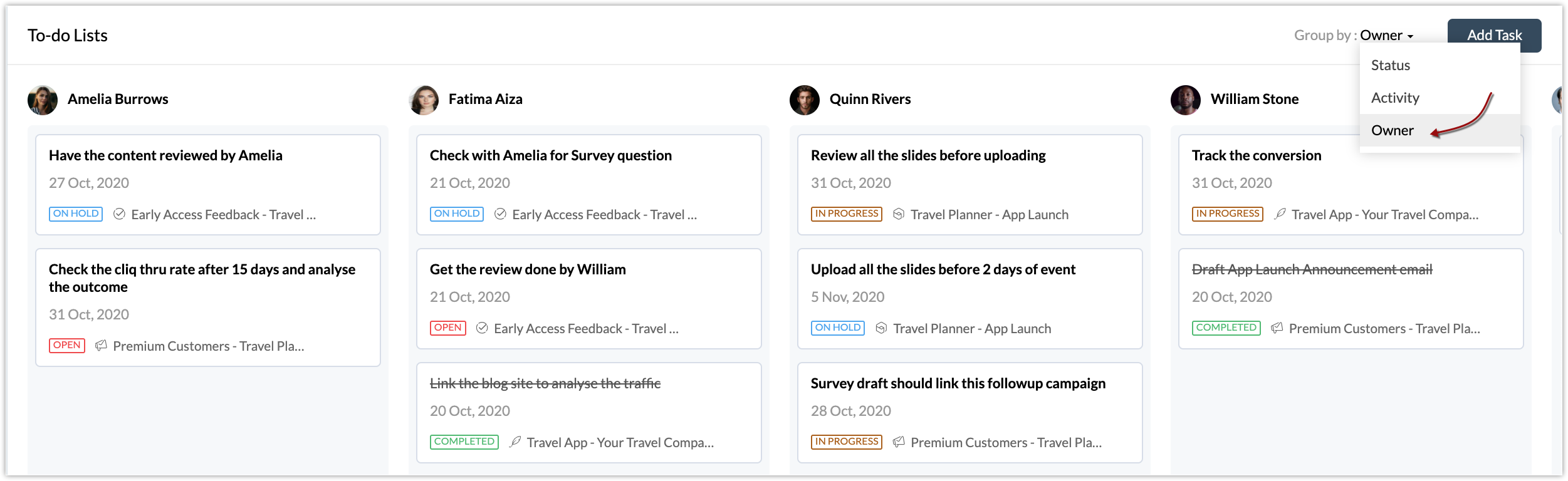Choose Owner option in the Group by menu
Image resolution: width=1568 pixels, height=481 pixels.
[x=1393, y=130]
